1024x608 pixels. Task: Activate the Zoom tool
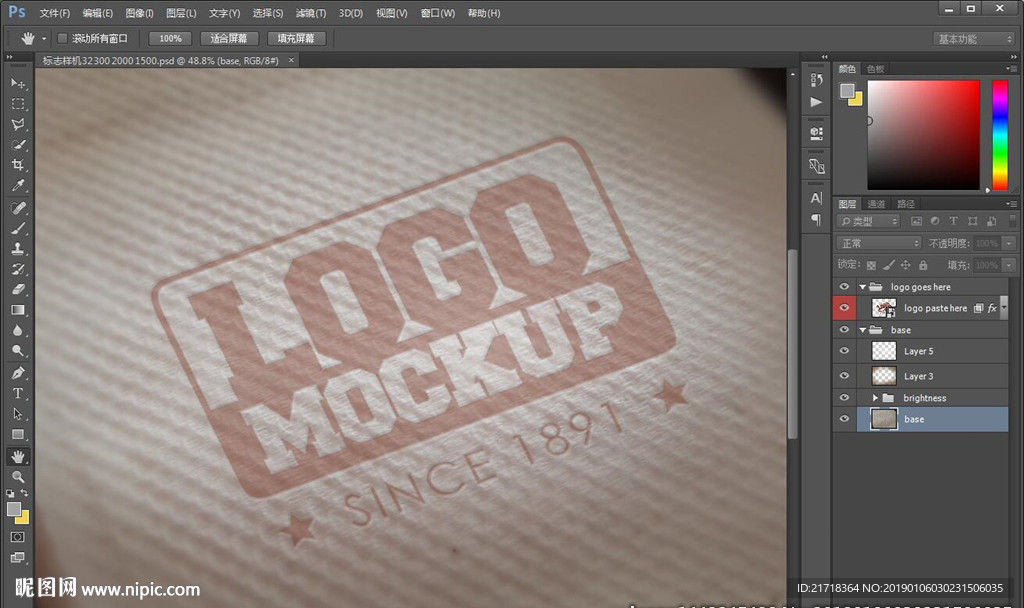click(18, 477)
